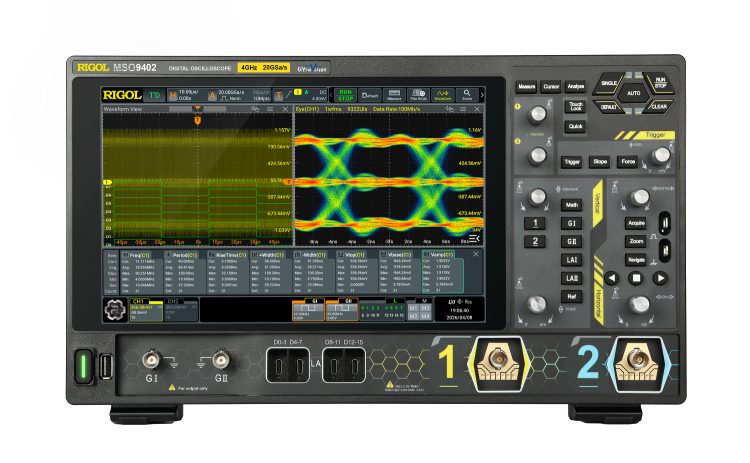Open the Acquisition (A) settings block

[239, 95]
